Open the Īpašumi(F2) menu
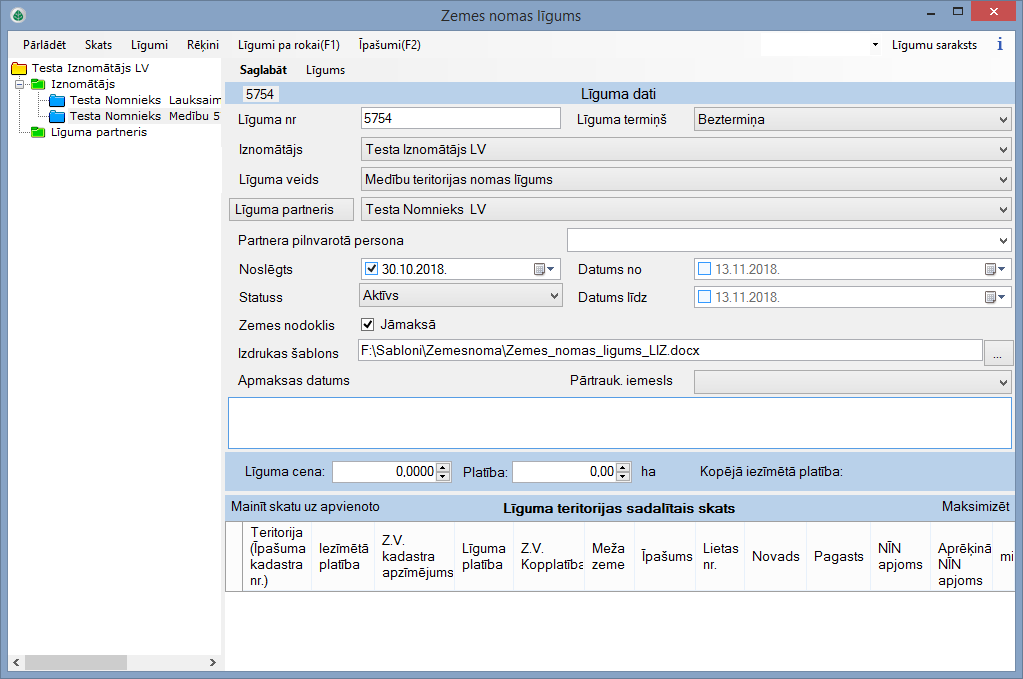1023x679 pixels. click(x=389, y=45)
